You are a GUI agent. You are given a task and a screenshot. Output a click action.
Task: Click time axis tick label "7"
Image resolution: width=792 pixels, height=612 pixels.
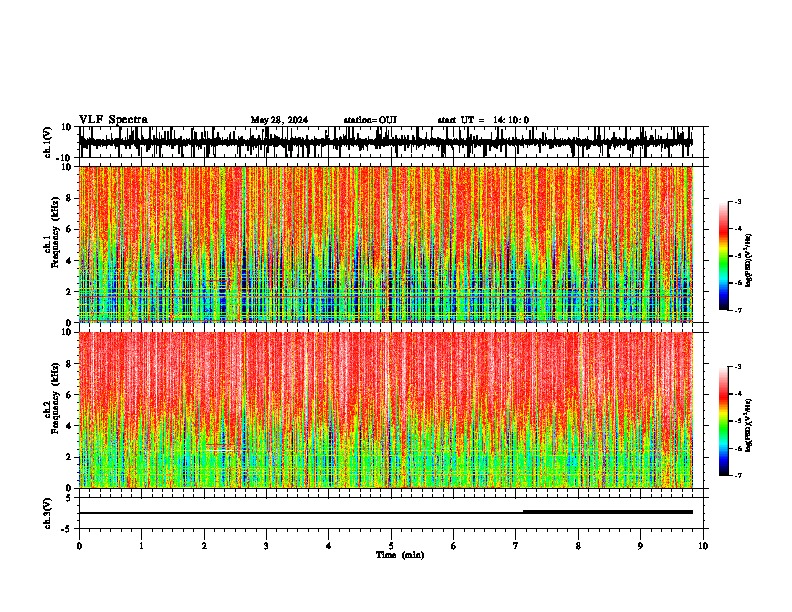(516, 546)
